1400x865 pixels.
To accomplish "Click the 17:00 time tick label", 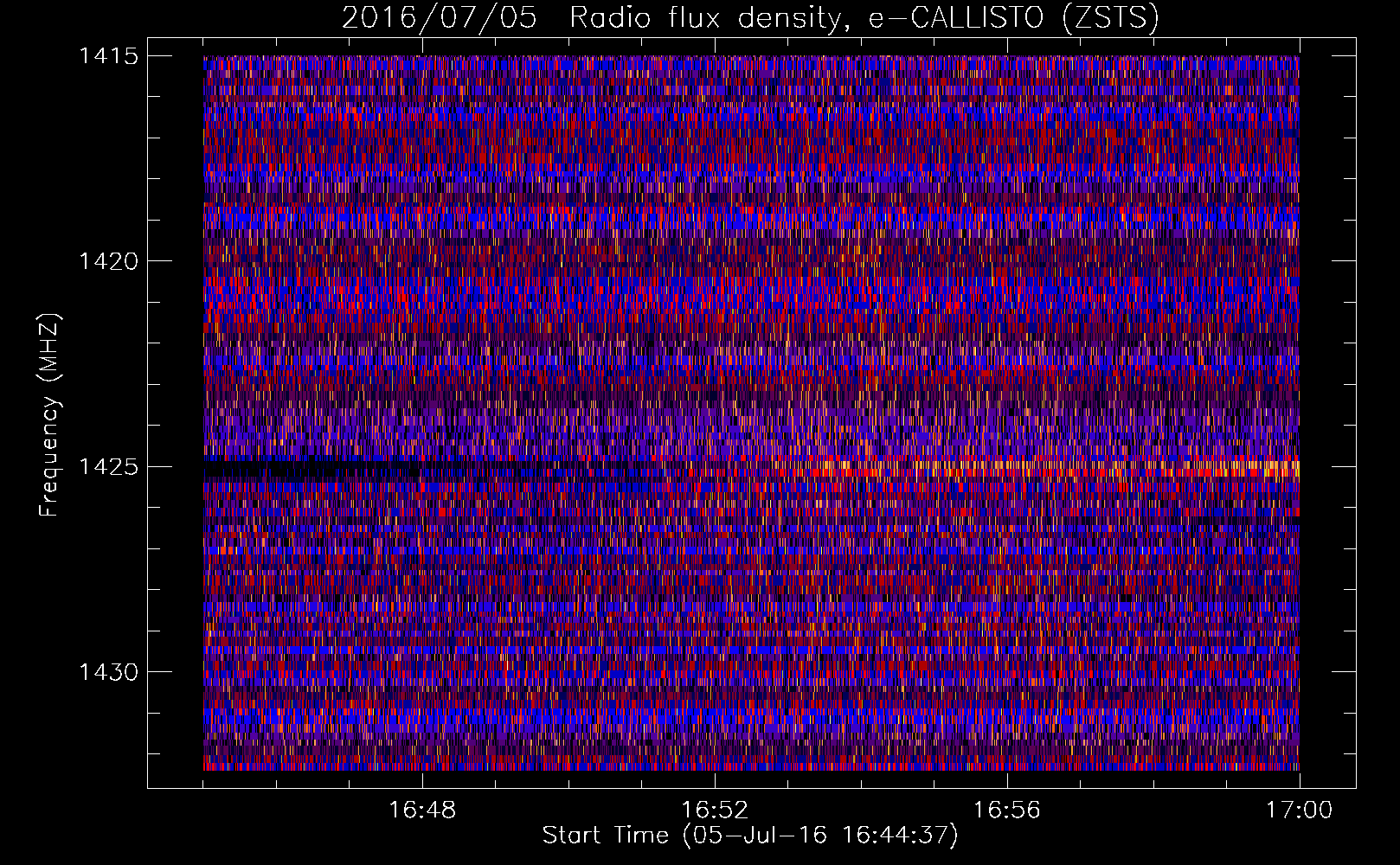I will [1299, 811].
